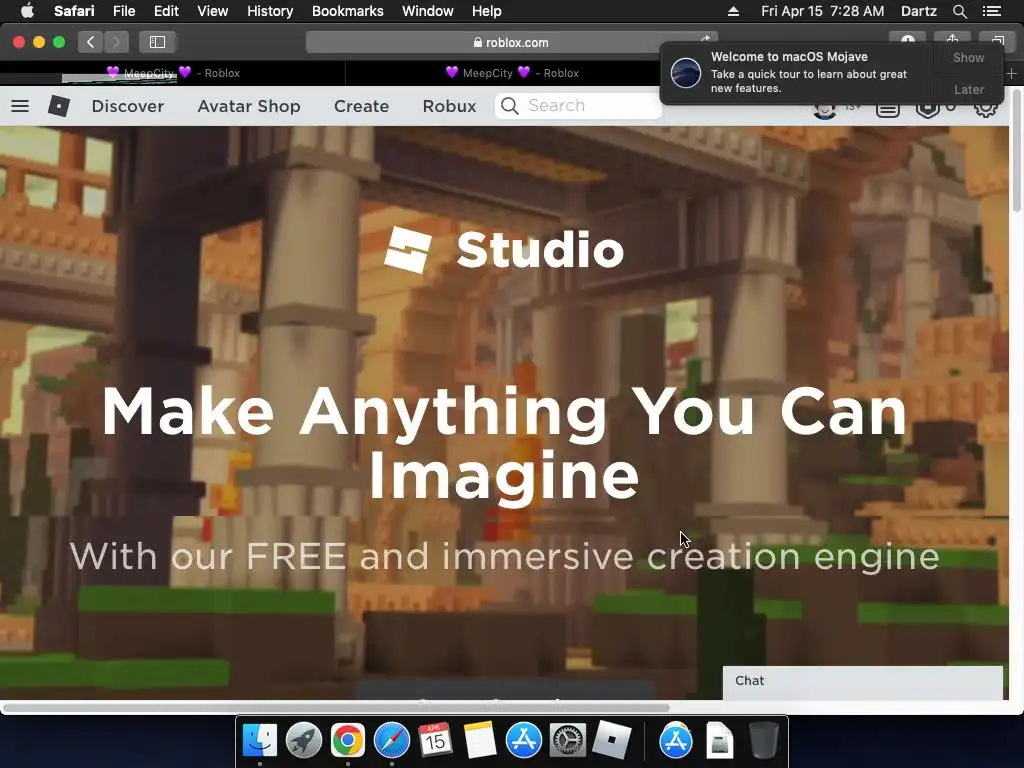
Task: Click the Roblox logo home icon
Action: (59, 106)
